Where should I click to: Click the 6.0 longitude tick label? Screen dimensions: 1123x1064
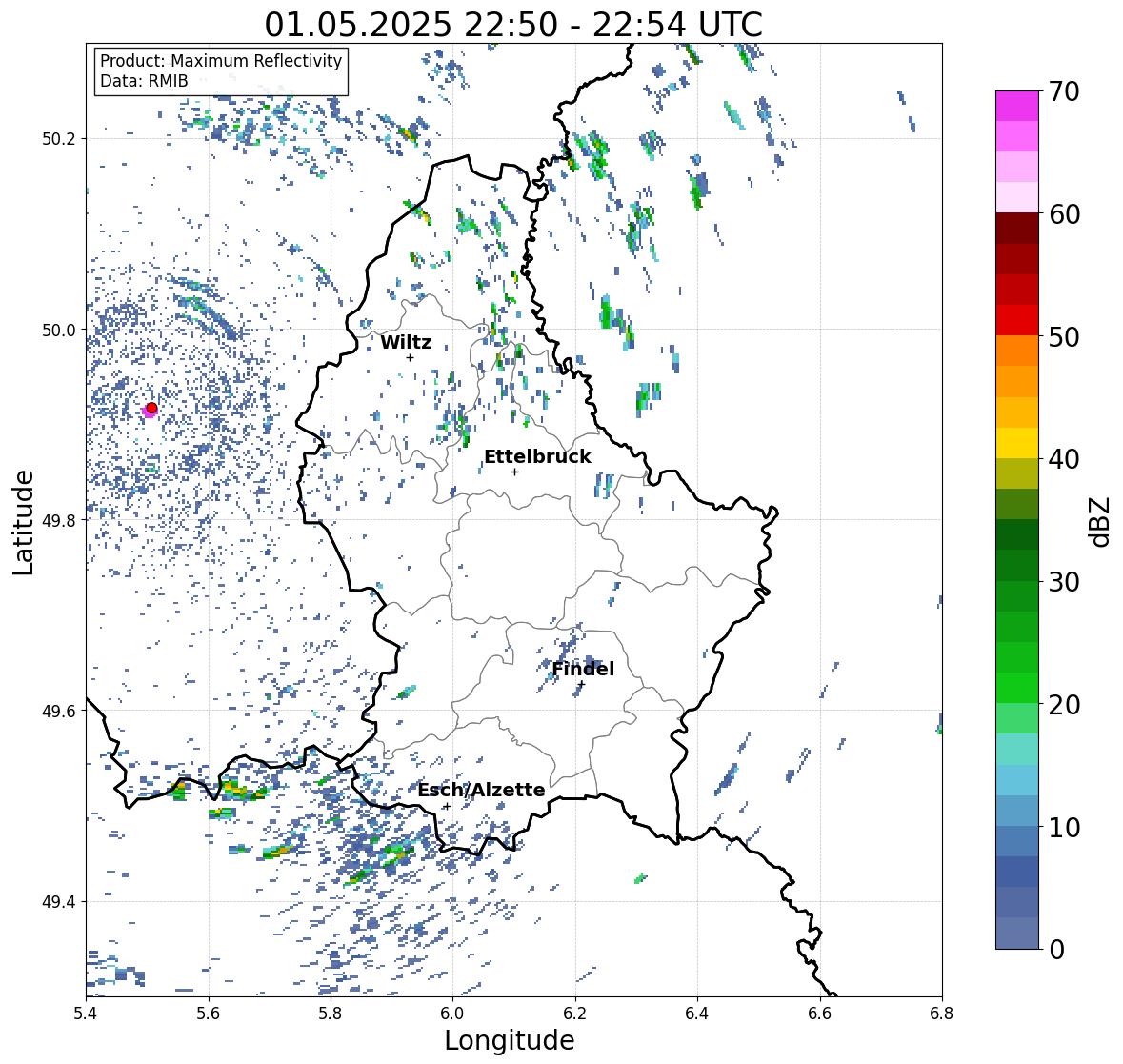click(x=452, y=1014)
